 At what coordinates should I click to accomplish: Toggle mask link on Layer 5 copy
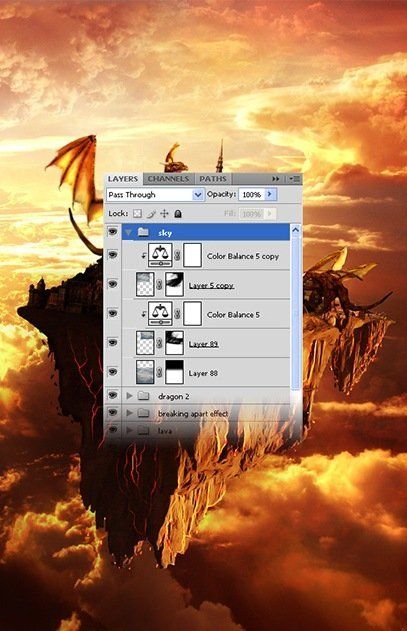[x=159, y=285]
